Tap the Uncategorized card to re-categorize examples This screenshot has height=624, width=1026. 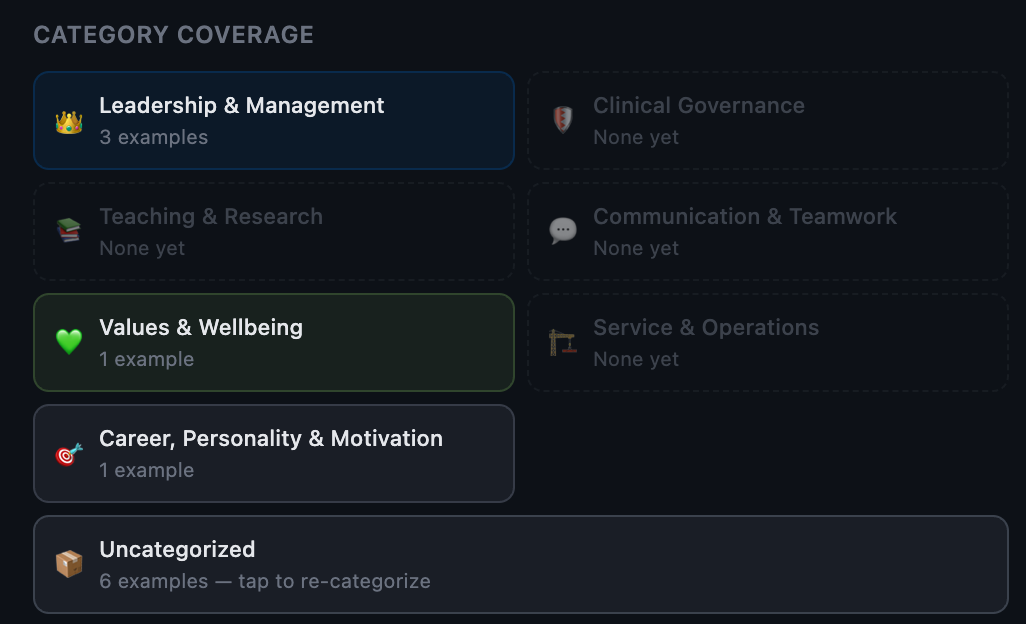click(x=520, y=563)
